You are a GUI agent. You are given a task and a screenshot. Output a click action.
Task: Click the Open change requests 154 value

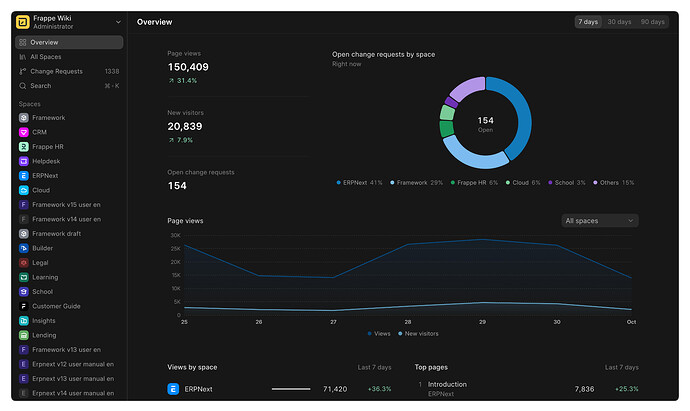(177, 186)
